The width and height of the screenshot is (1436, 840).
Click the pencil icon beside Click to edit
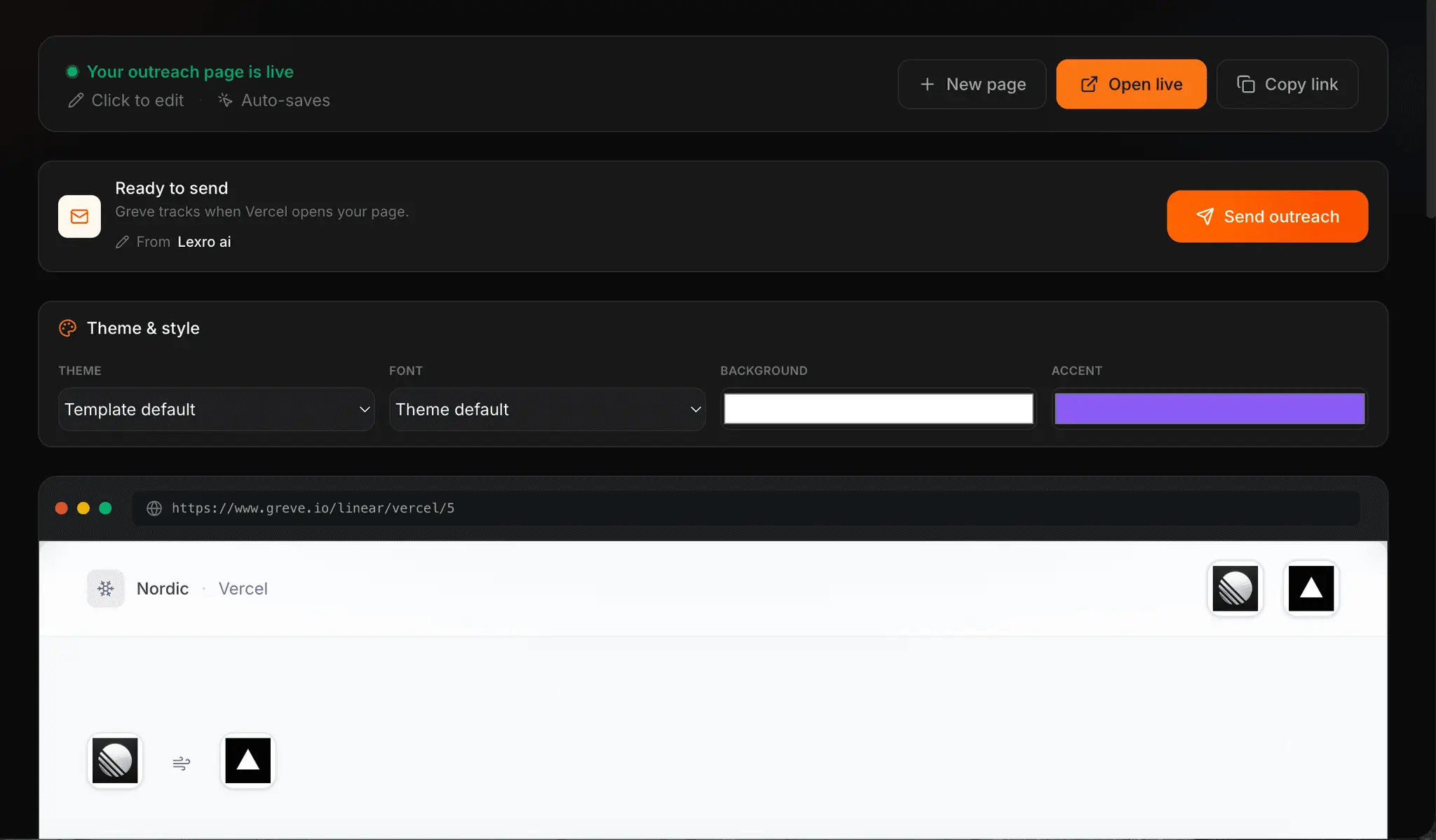[76, 100]
